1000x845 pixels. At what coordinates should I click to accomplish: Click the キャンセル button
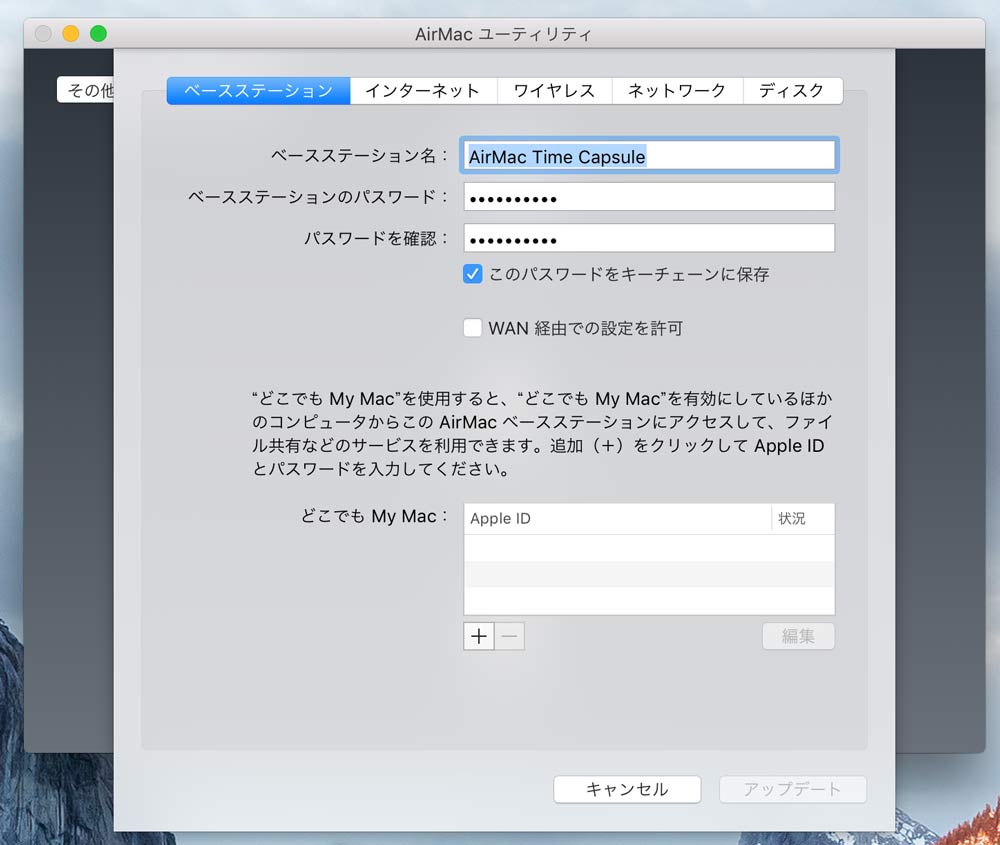coord(627,790)
